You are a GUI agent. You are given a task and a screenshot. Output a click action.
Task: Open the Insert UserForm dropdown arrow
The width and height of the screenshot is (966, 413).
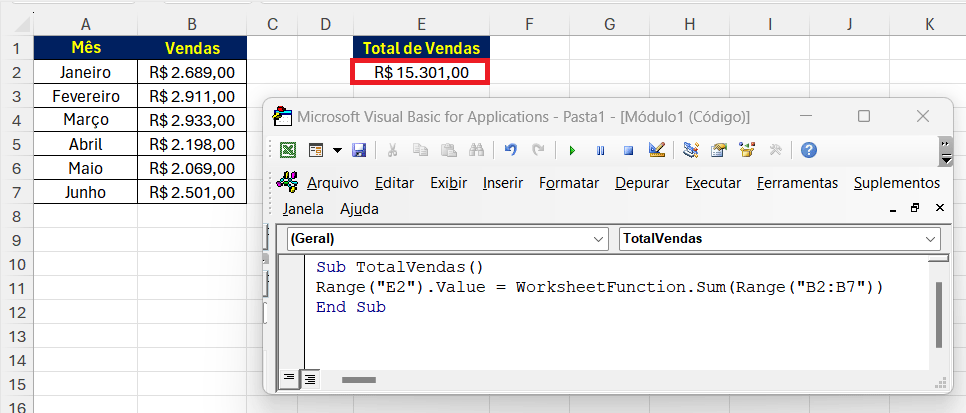tap(337, 150)
